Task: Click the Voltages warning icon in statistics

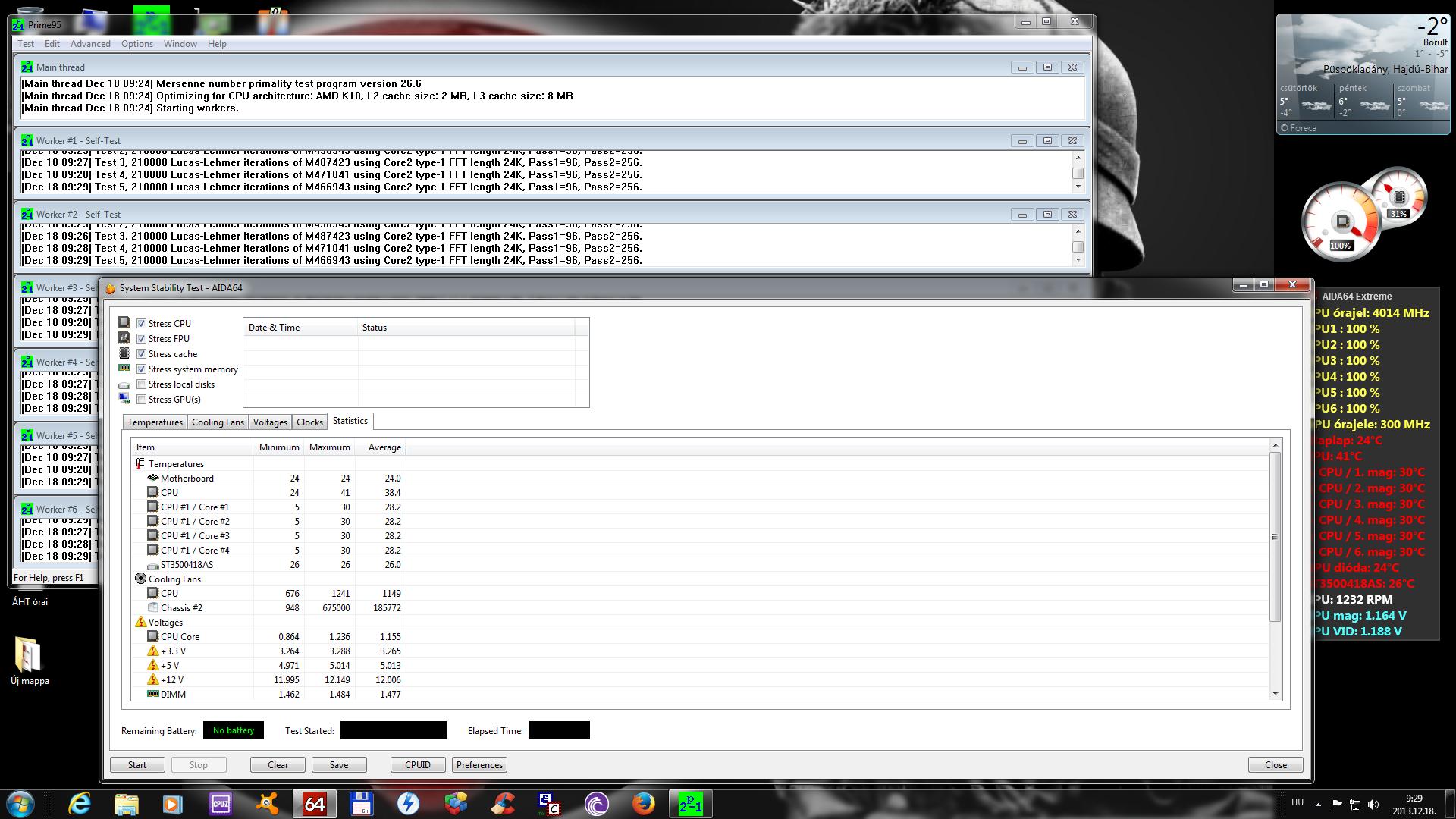Action: point(140,622)
